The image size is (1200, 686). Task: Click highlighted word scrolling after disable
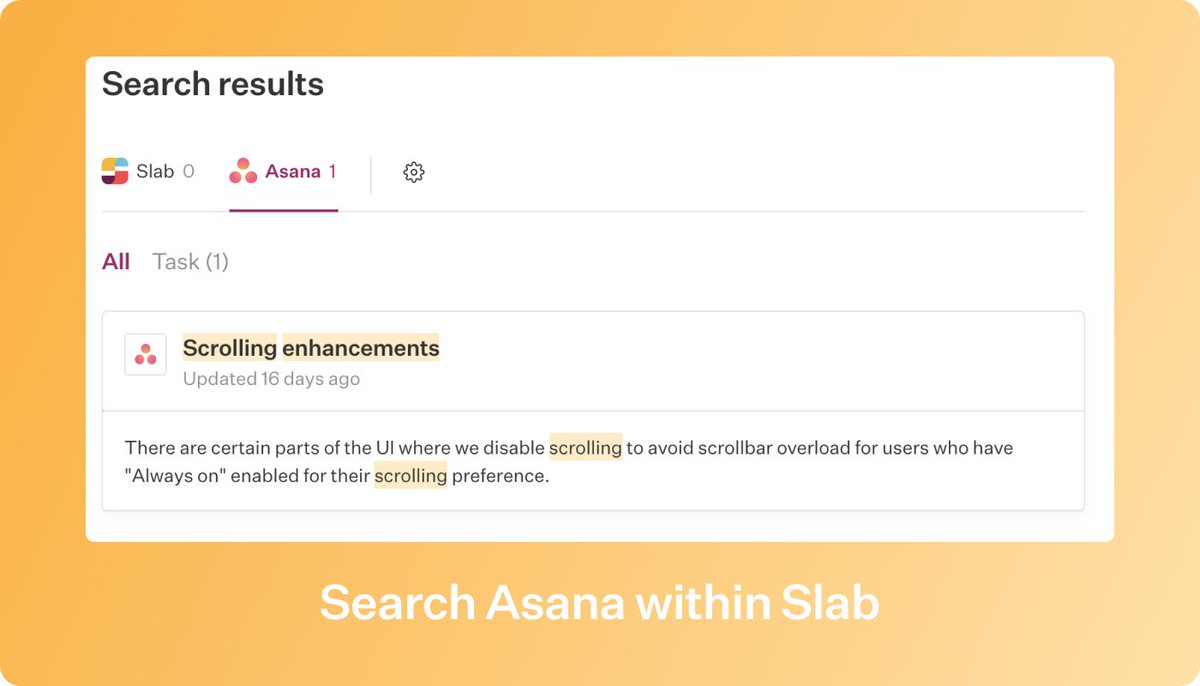(x=586, y=448)
